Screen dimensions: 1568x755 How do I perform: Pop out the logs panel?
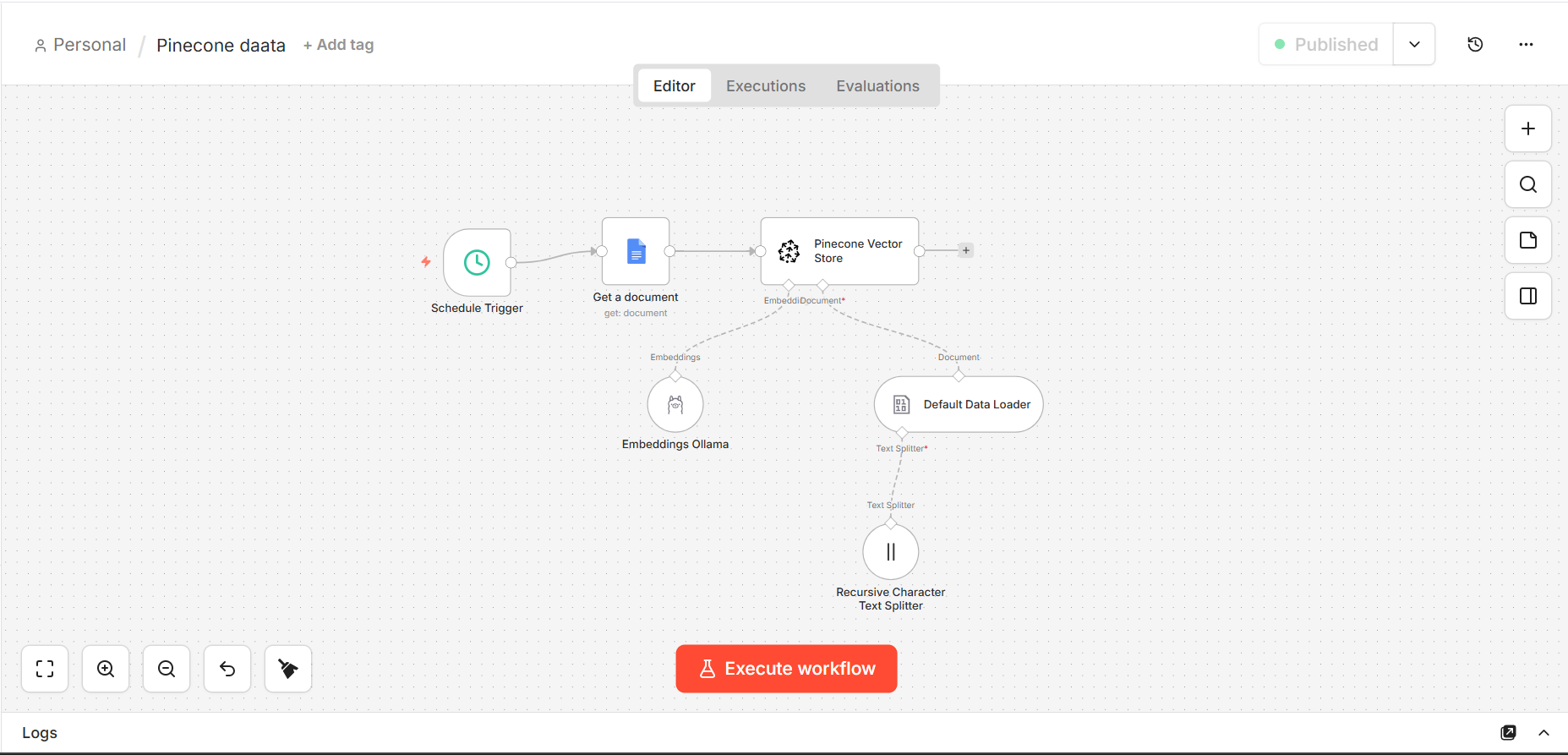click(1509, 732)
